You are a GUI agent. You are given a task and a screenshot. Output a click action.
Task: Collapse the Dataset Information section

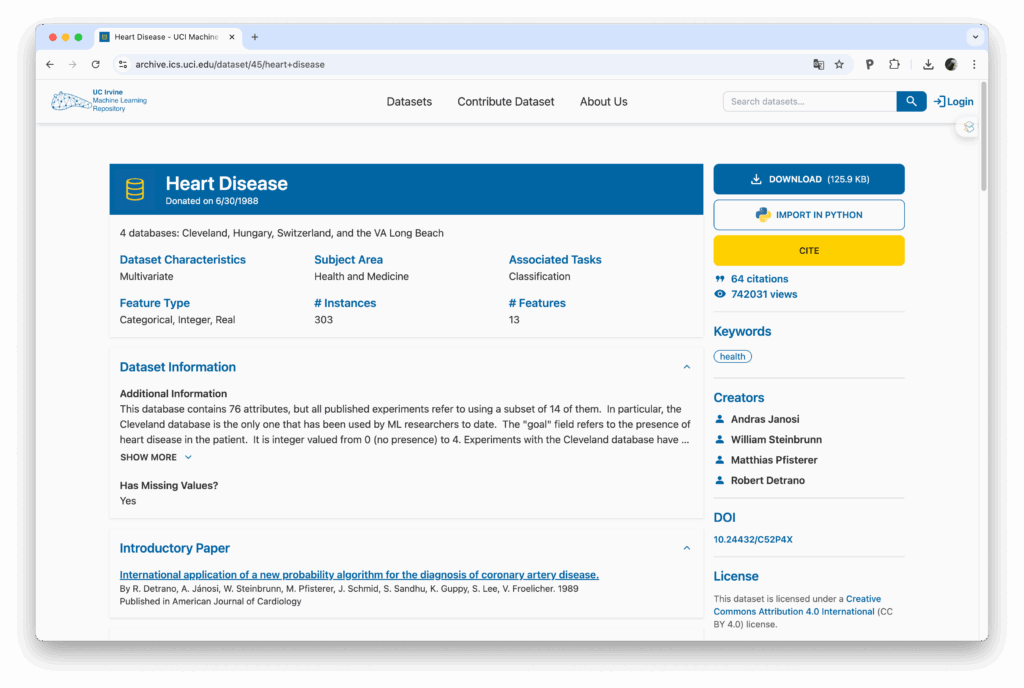[686, 367]
